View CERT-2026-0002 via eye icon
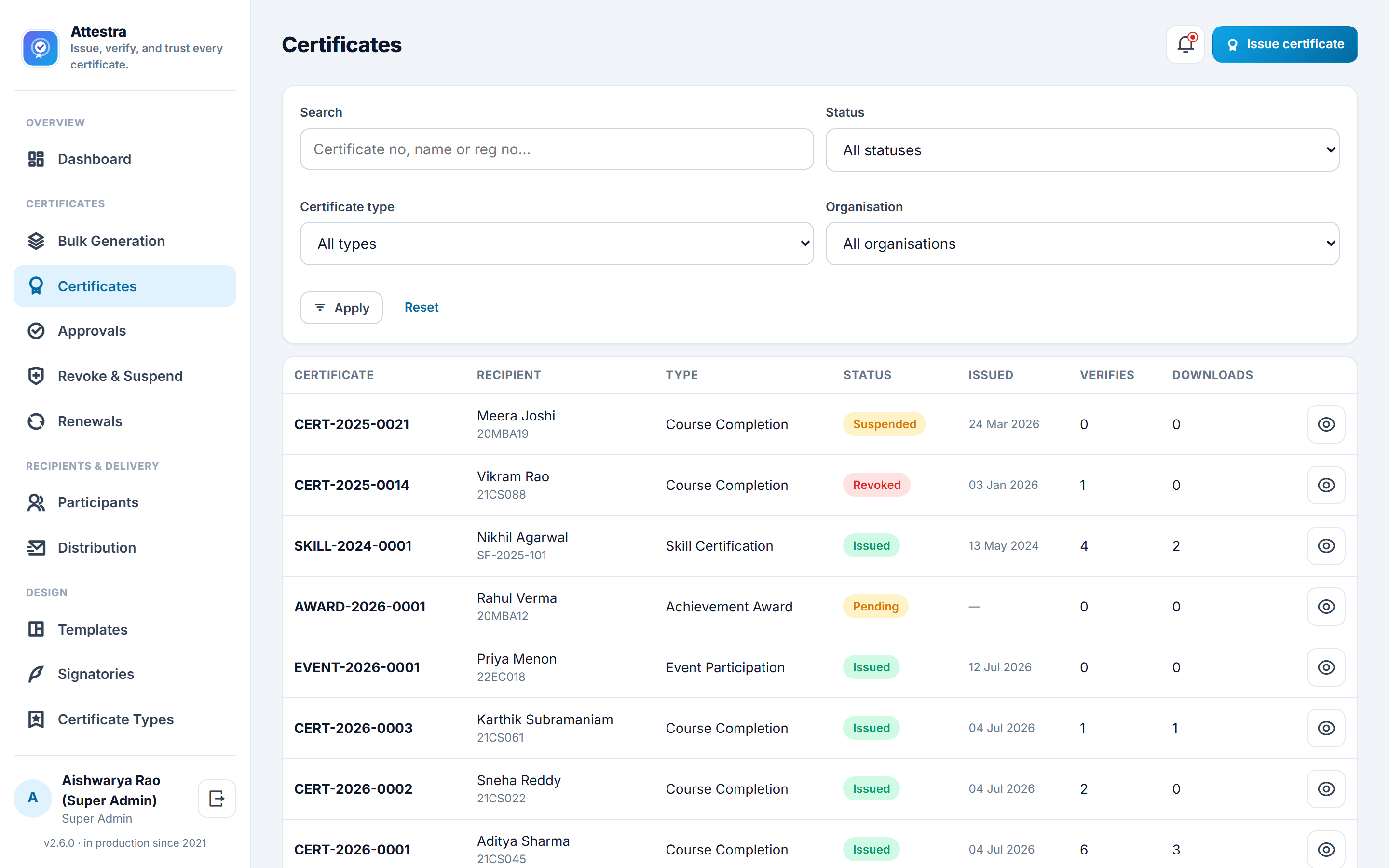 pos(1326,789)
